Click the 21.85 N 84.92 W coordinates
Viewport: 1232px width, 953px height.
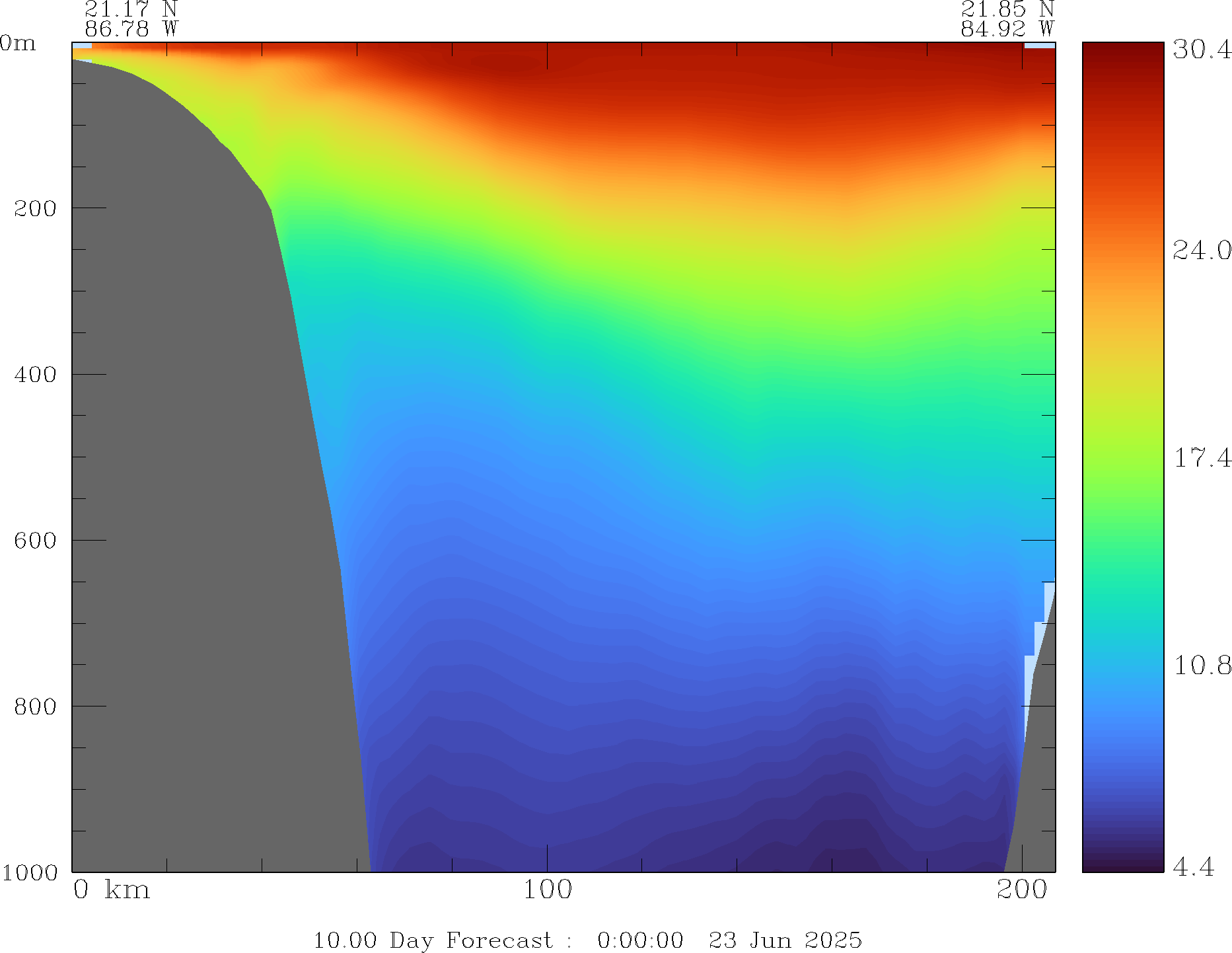(x=1007, y=19)
